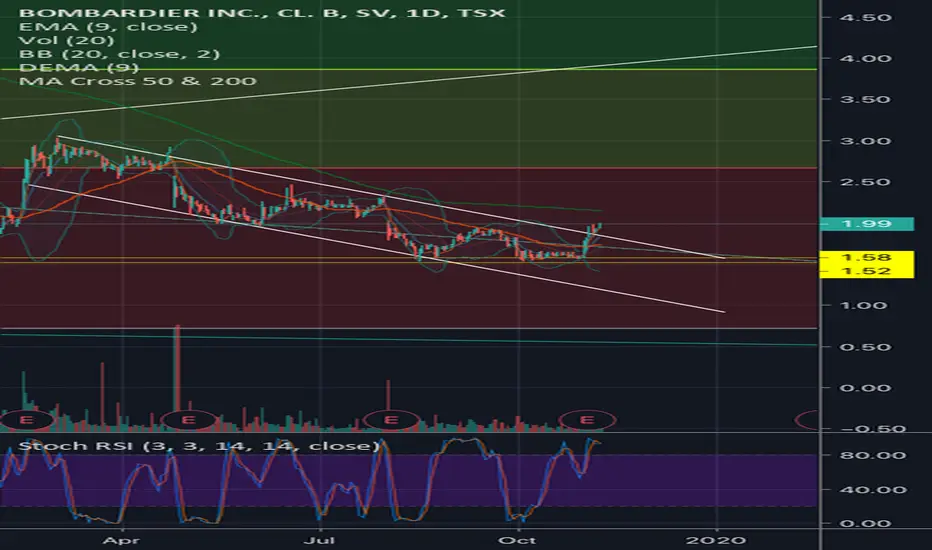Click the 2020 label on time axis
This screenshot has height=550, width=932.
716,540
